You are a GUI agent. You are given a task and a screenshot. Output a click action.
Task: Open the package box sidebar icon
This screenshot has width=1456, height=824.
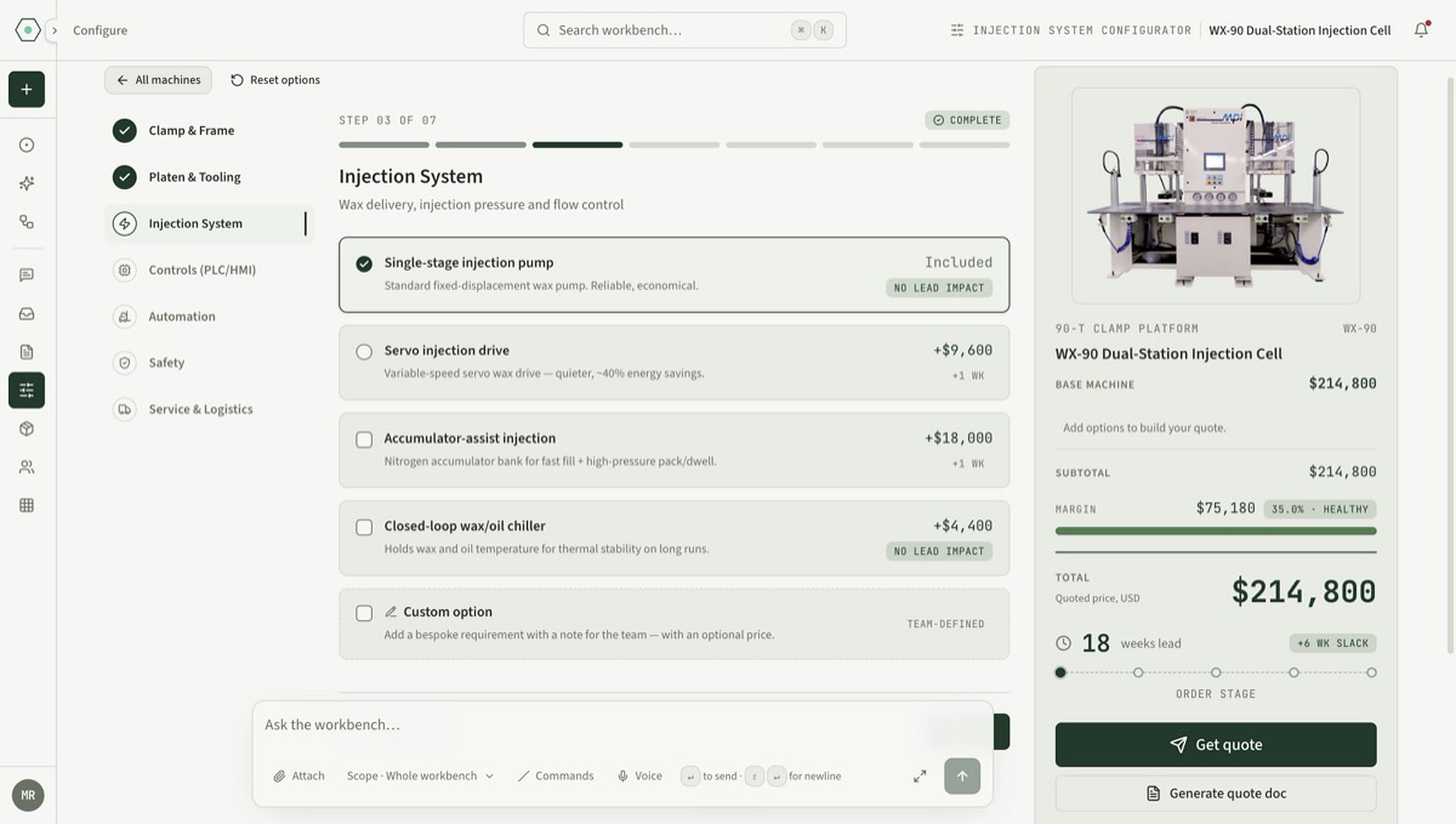pyautogui.click(x=27, y=428)
